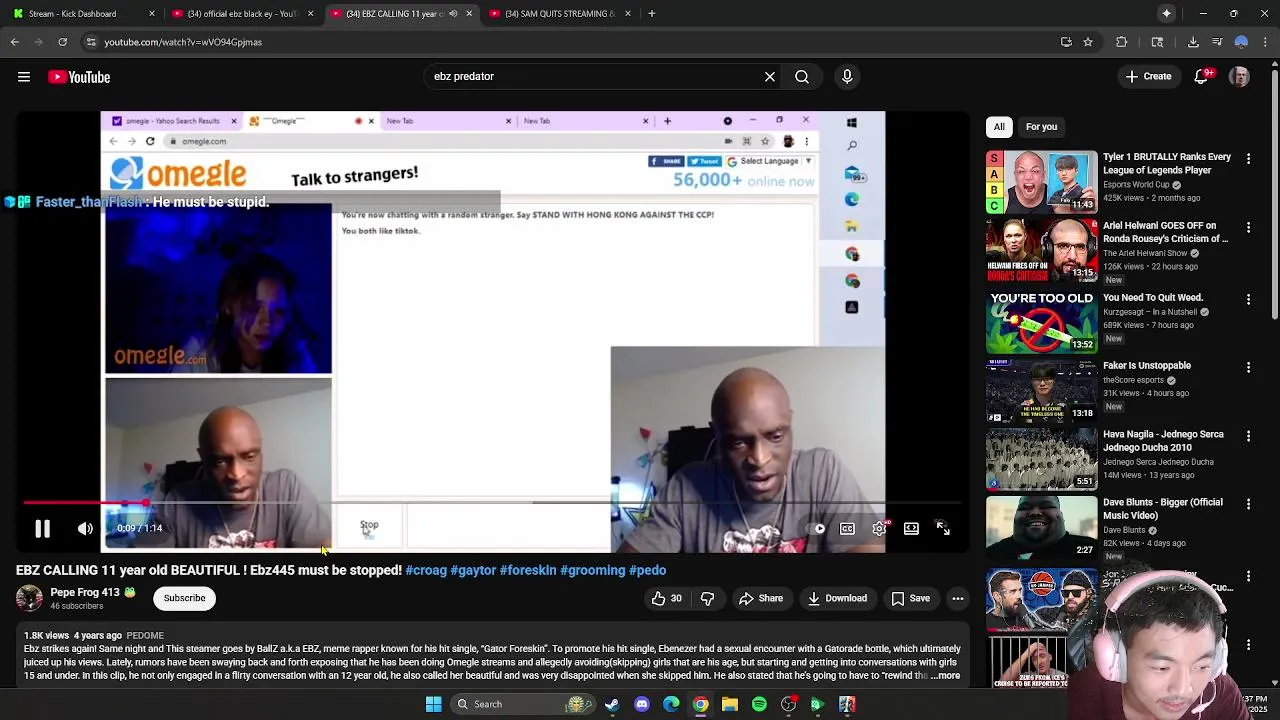Viewport: 1280px width, 720px height.
Task: Open Chrome three-dot menu
Action: pos(1265,42)
